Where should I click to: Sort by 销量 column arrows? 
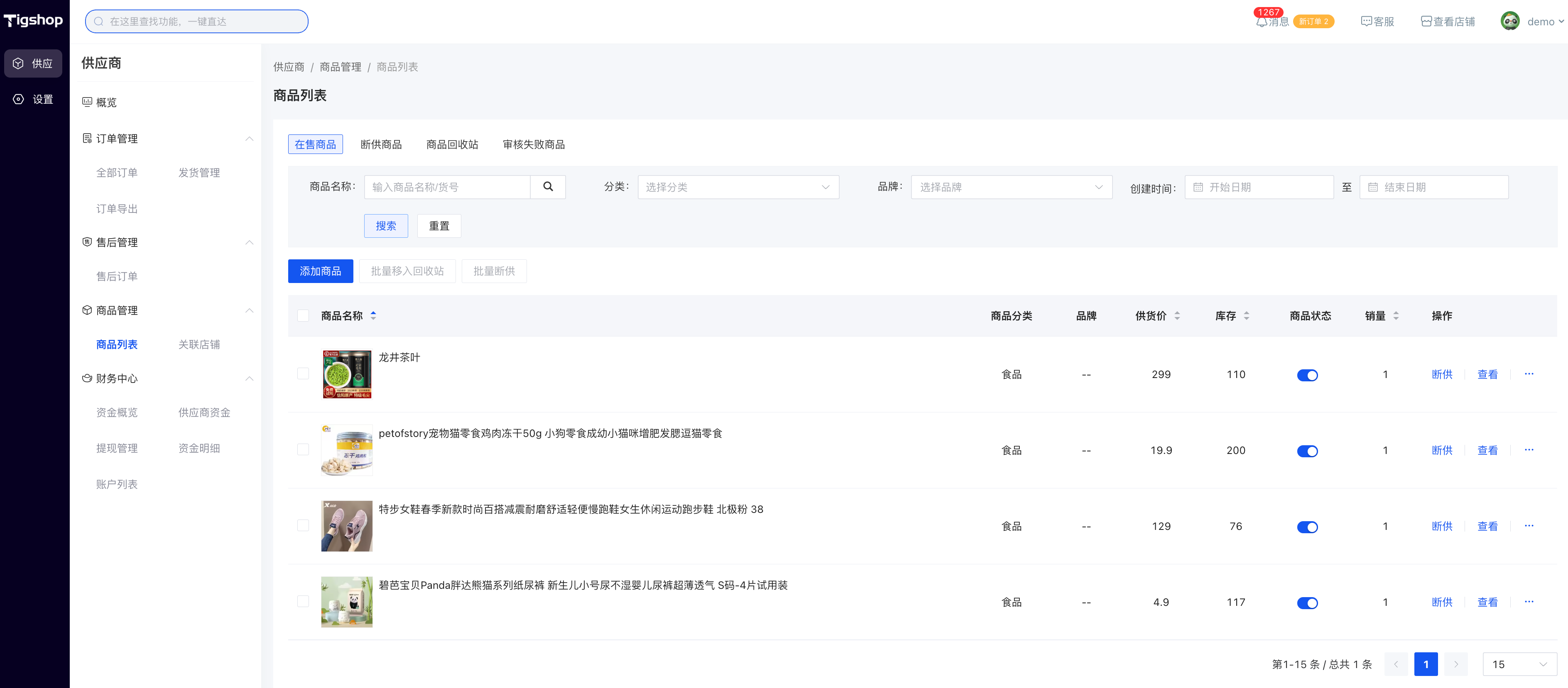(1396, 316)
